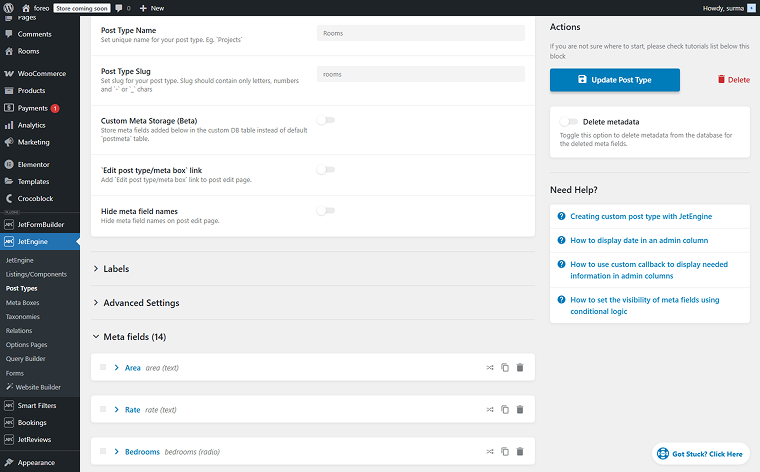Click the Marketing megaphone icon
Screen dimensions: 760x472
click(9, 142)
